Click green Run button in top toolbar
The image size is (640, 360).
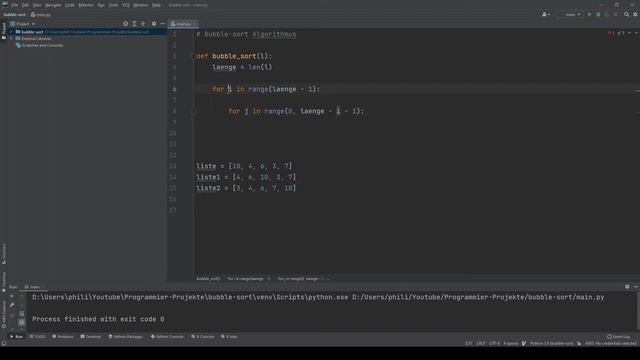pos(589,14)
